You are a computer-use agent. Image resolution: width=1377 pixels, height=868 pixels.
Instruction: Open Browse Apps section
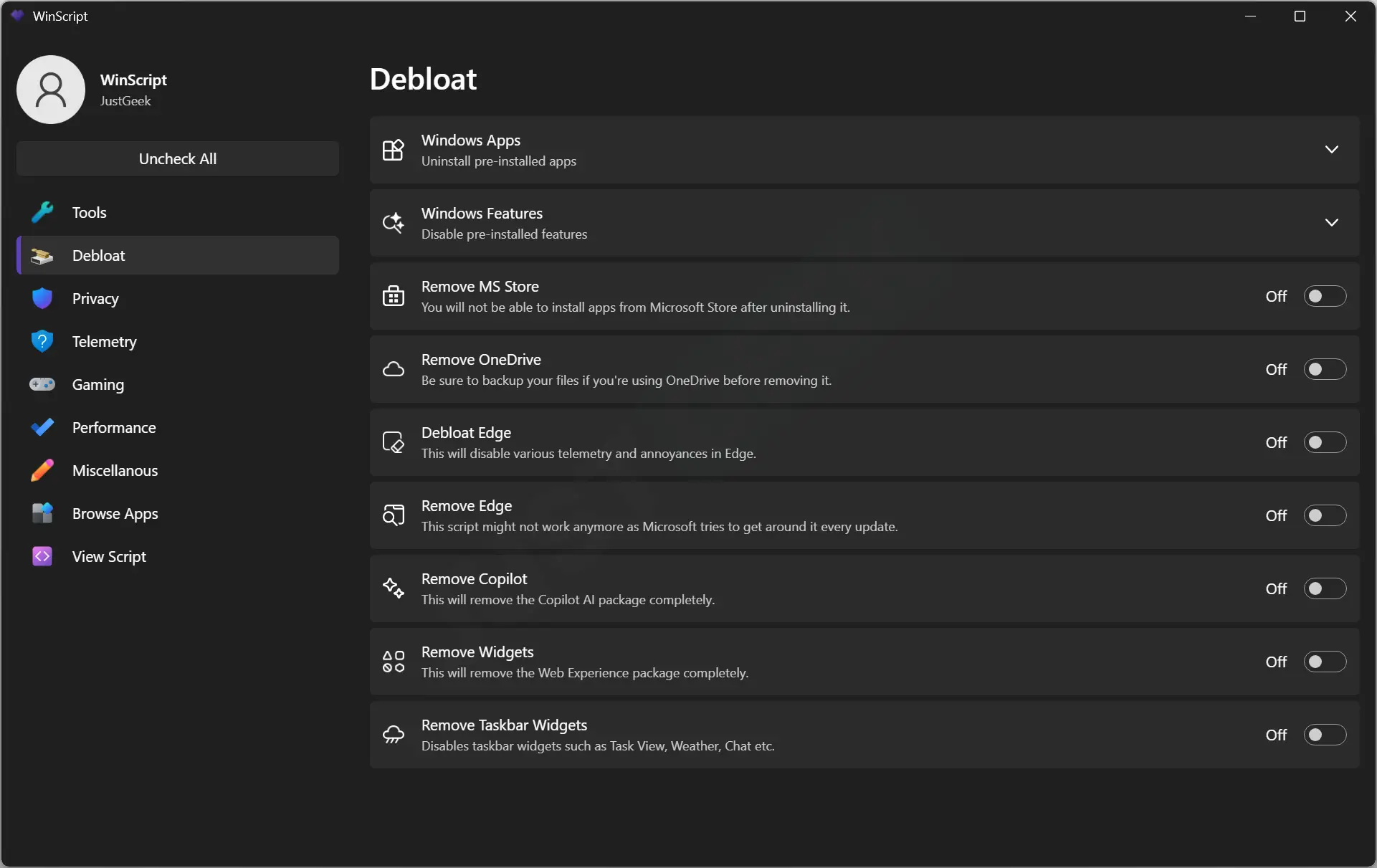pyautogui.click(x=115, y=512)
